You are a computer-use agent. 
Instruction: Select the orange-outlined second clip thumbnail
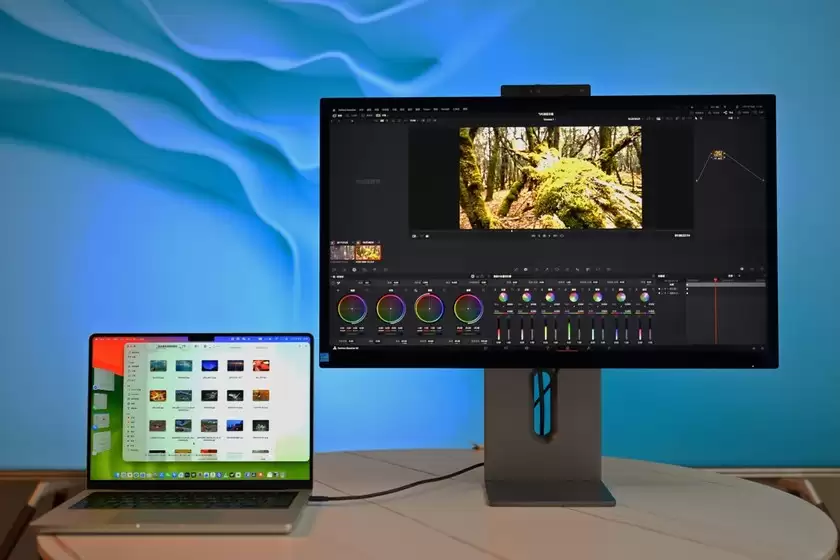[x=369, y=252]
